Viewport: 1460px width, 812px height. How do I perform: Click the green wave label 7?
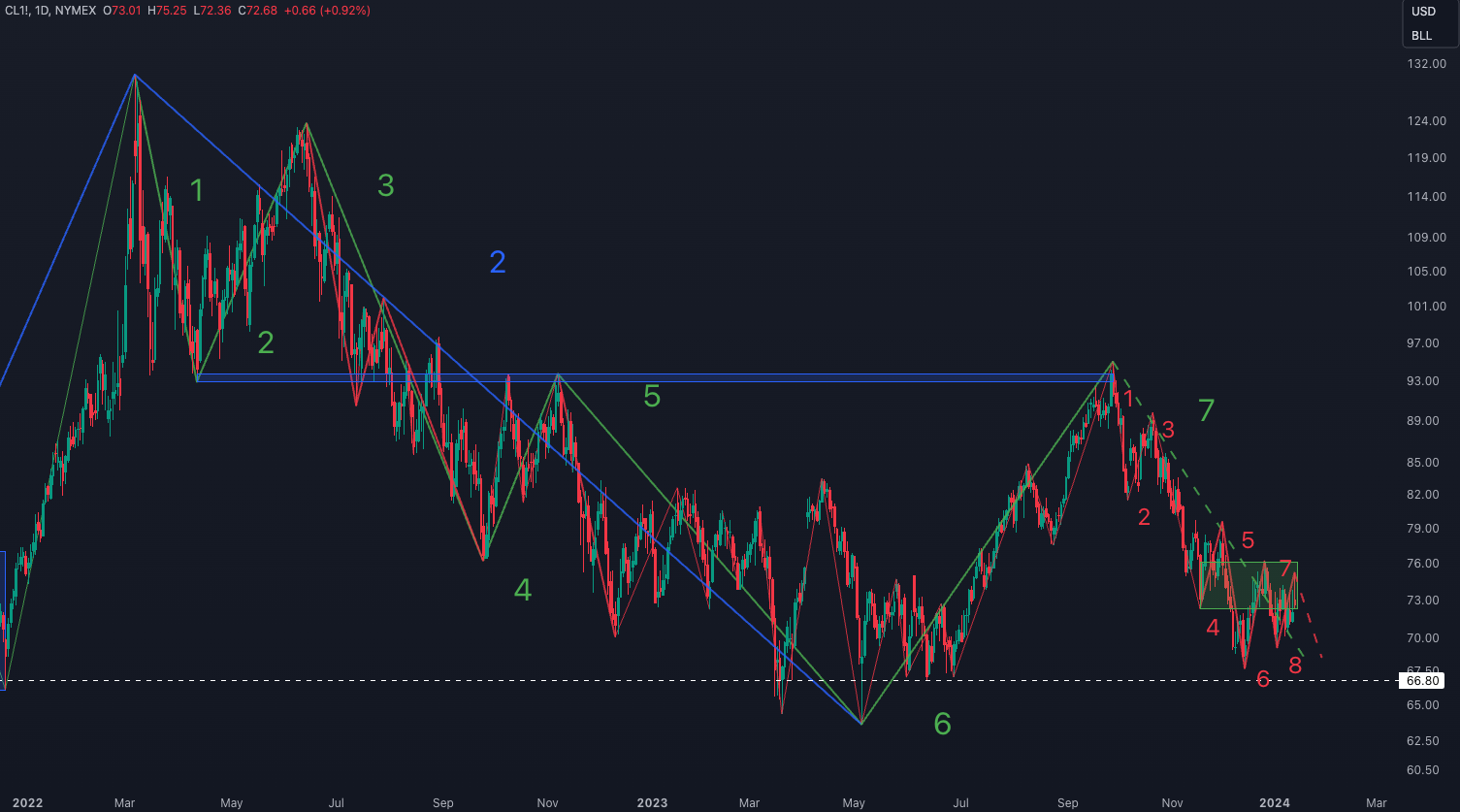1206,411
